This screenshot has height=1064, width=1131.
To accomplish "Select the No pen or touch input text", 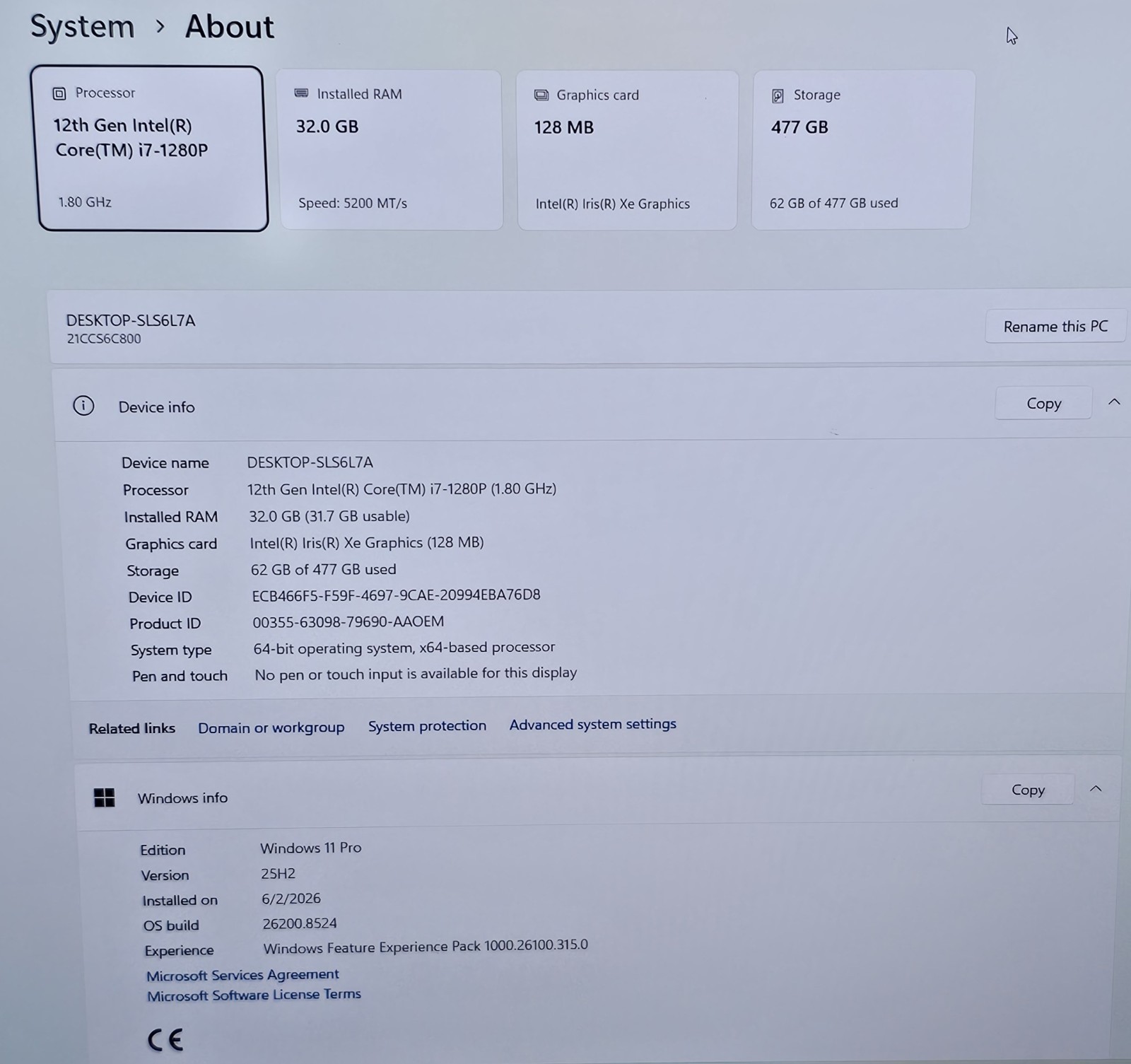I will pyautogui.click(x=416, y=674).
